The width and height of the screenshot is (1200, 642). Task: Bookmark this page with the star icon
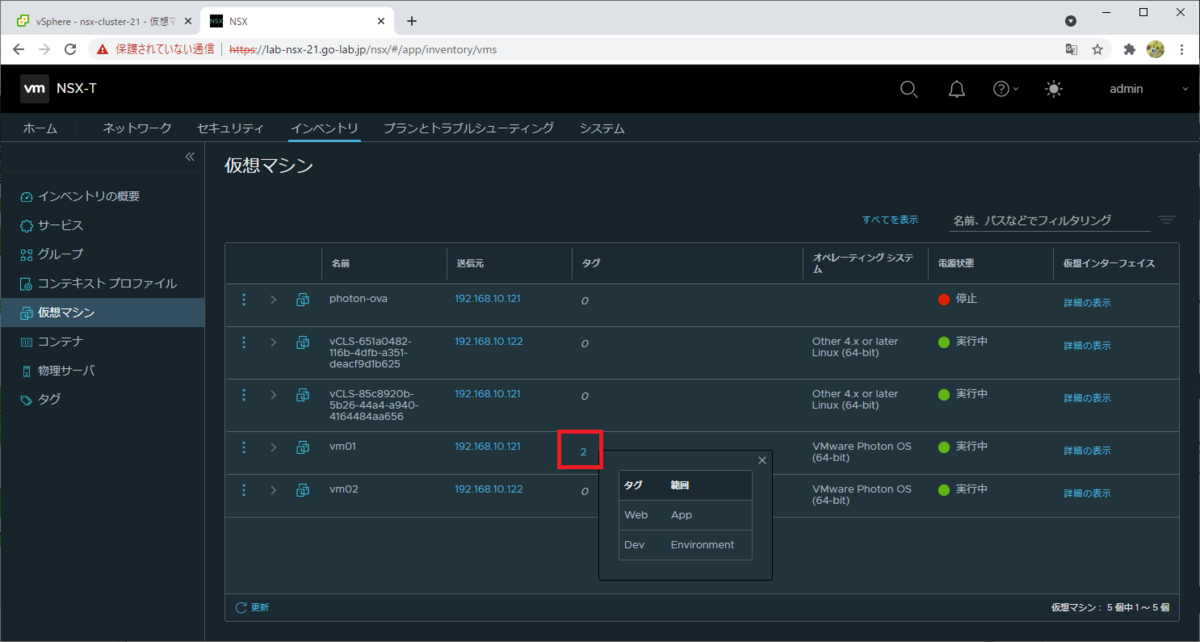[x=1097, y=48]
